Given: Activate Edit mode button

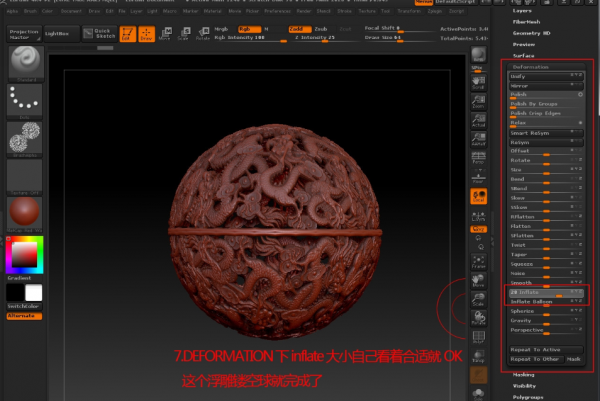Looking at the screenshot, I should click(x=128, y=34).
